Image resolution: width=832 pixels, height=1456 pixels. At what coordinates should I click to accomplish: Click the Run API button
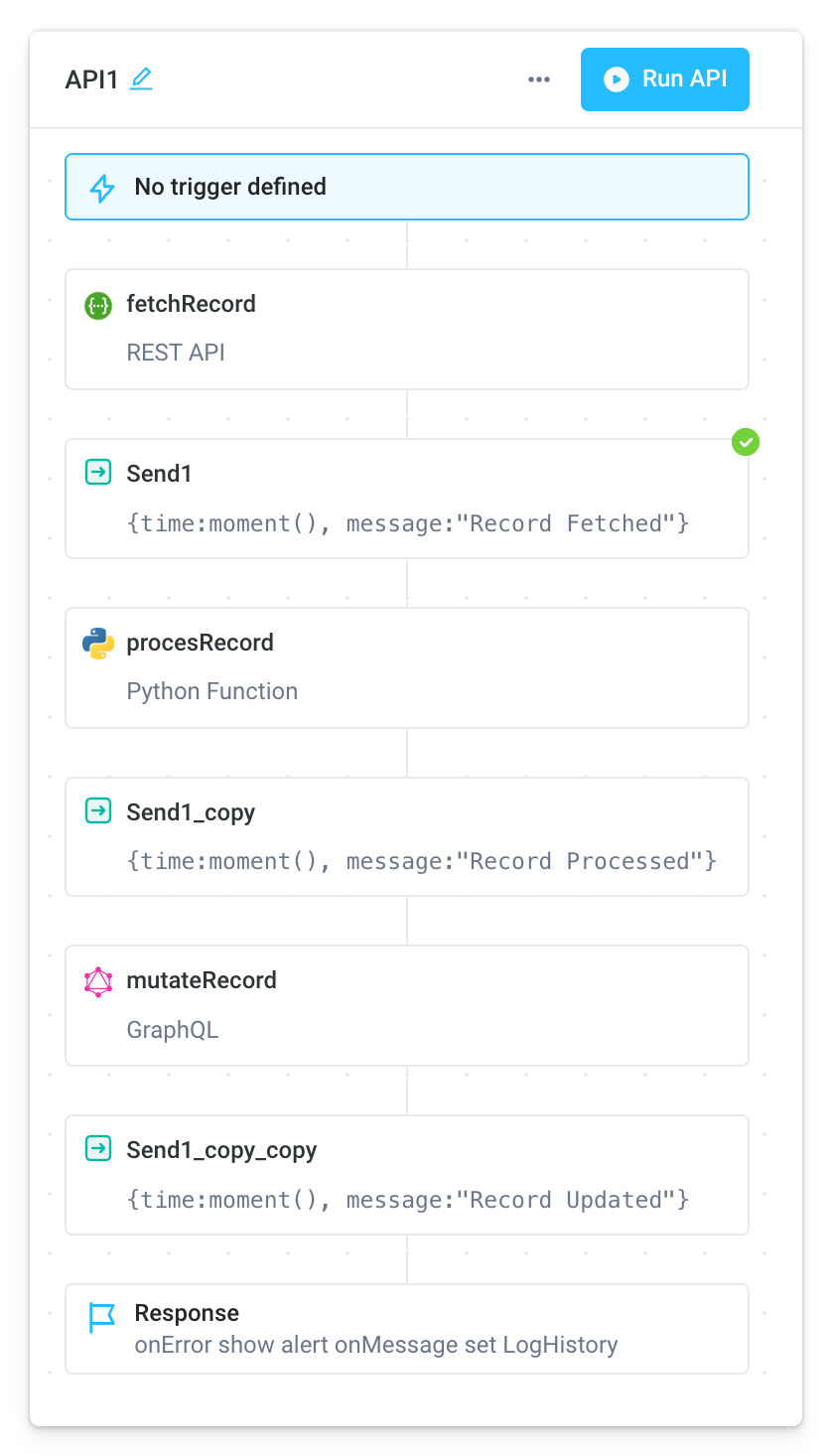(x=665, y=79)
